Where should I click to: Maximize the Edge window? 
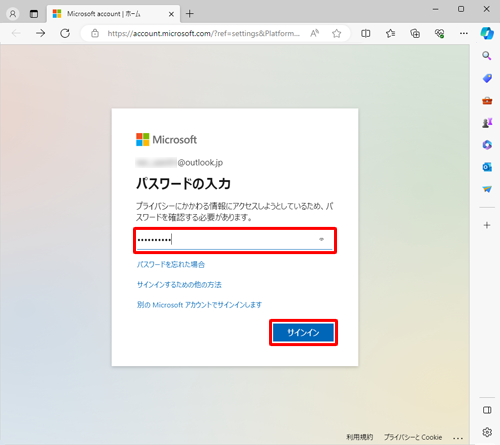[461, 9]
